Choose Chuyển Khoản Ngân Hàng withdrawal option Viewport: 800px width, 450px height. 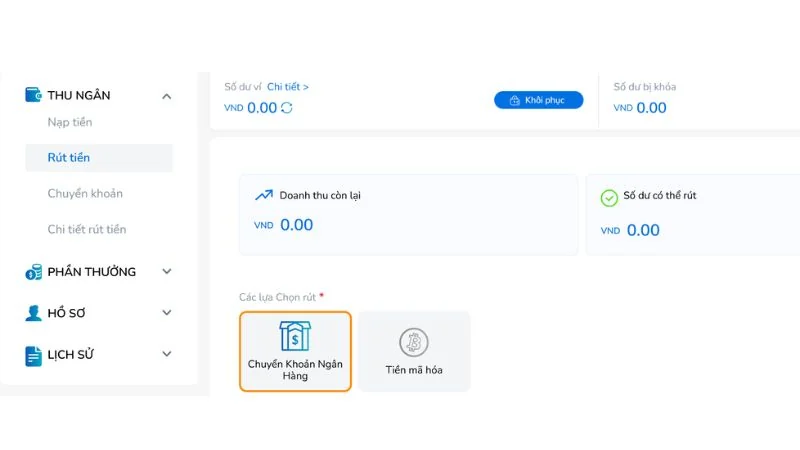tap(295, 352)
